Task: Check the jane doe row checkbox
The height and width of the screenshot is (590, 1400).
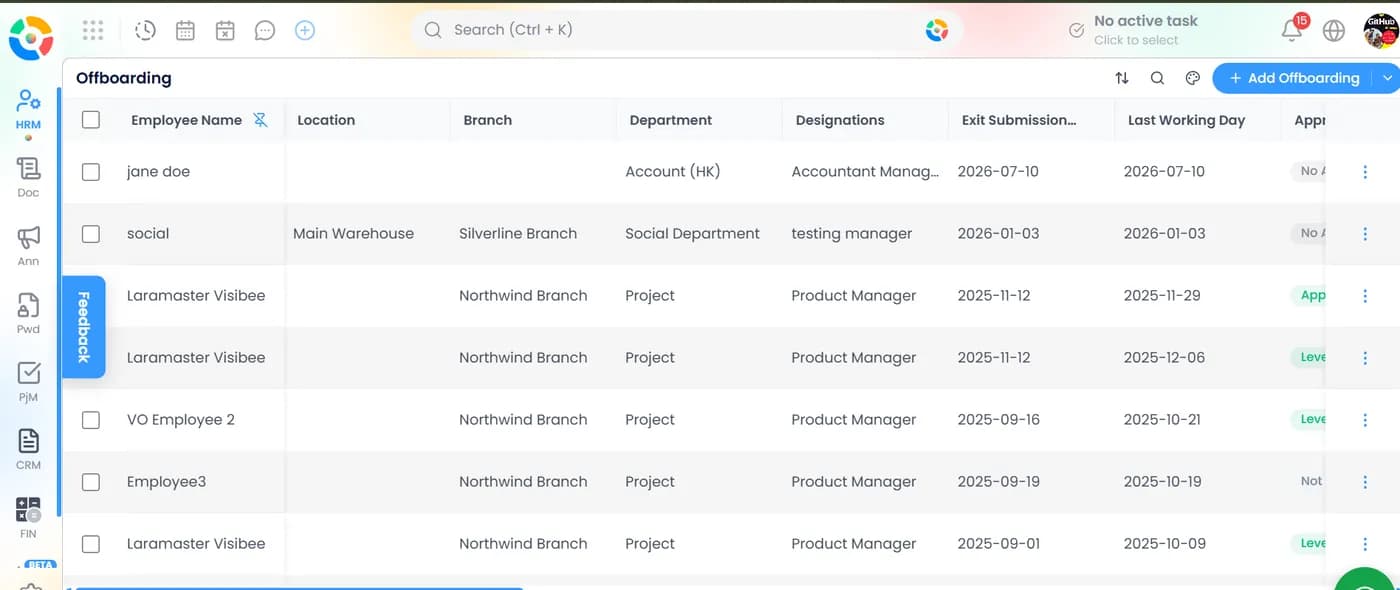Action: [91, 172]
